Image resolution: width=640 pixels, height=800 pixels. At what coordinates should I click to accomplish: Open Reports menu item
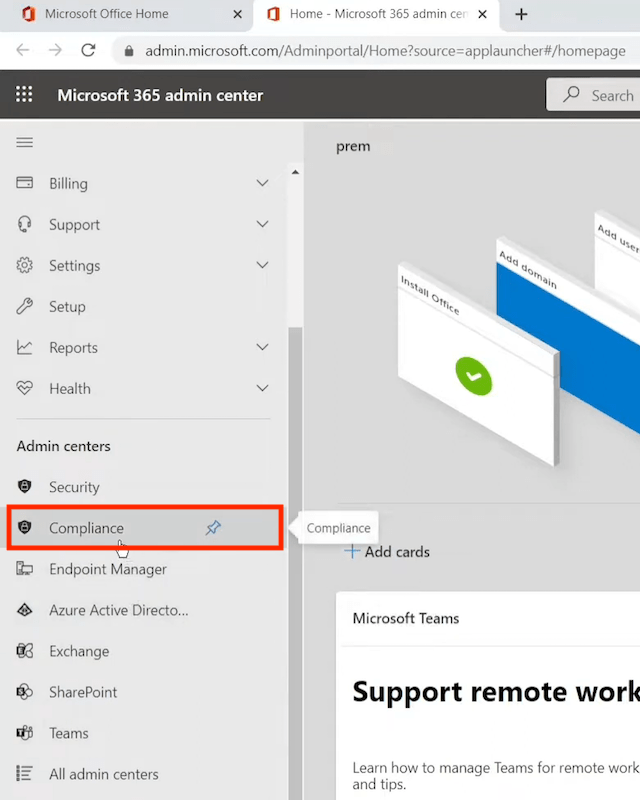(143, 347)
